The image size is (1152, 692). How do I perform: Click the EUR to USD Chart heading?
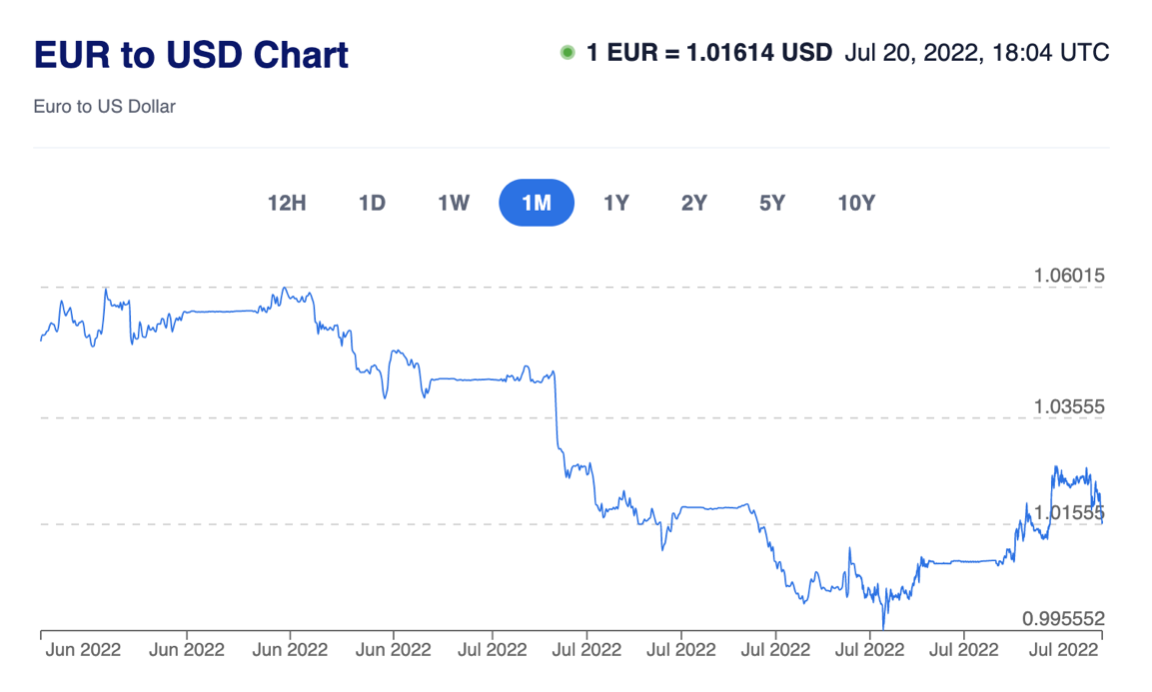(191, 54)
